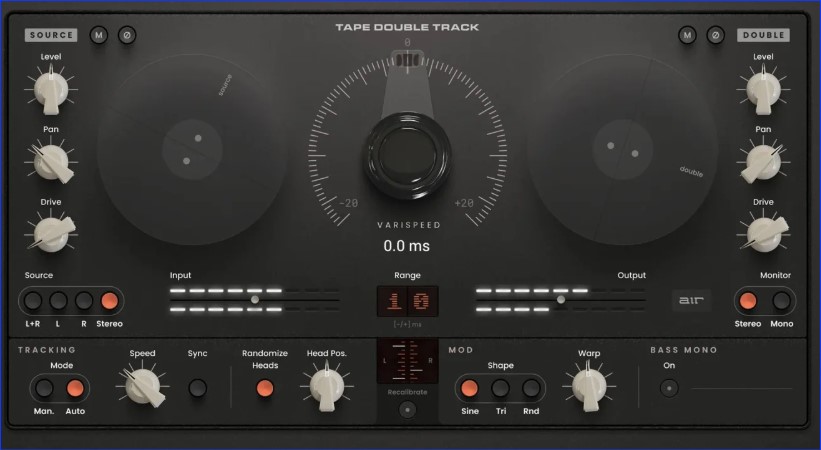This screenshot has height=450, width=821.
Task: Click the Tracking Speed knob
Action: (142, 387)
